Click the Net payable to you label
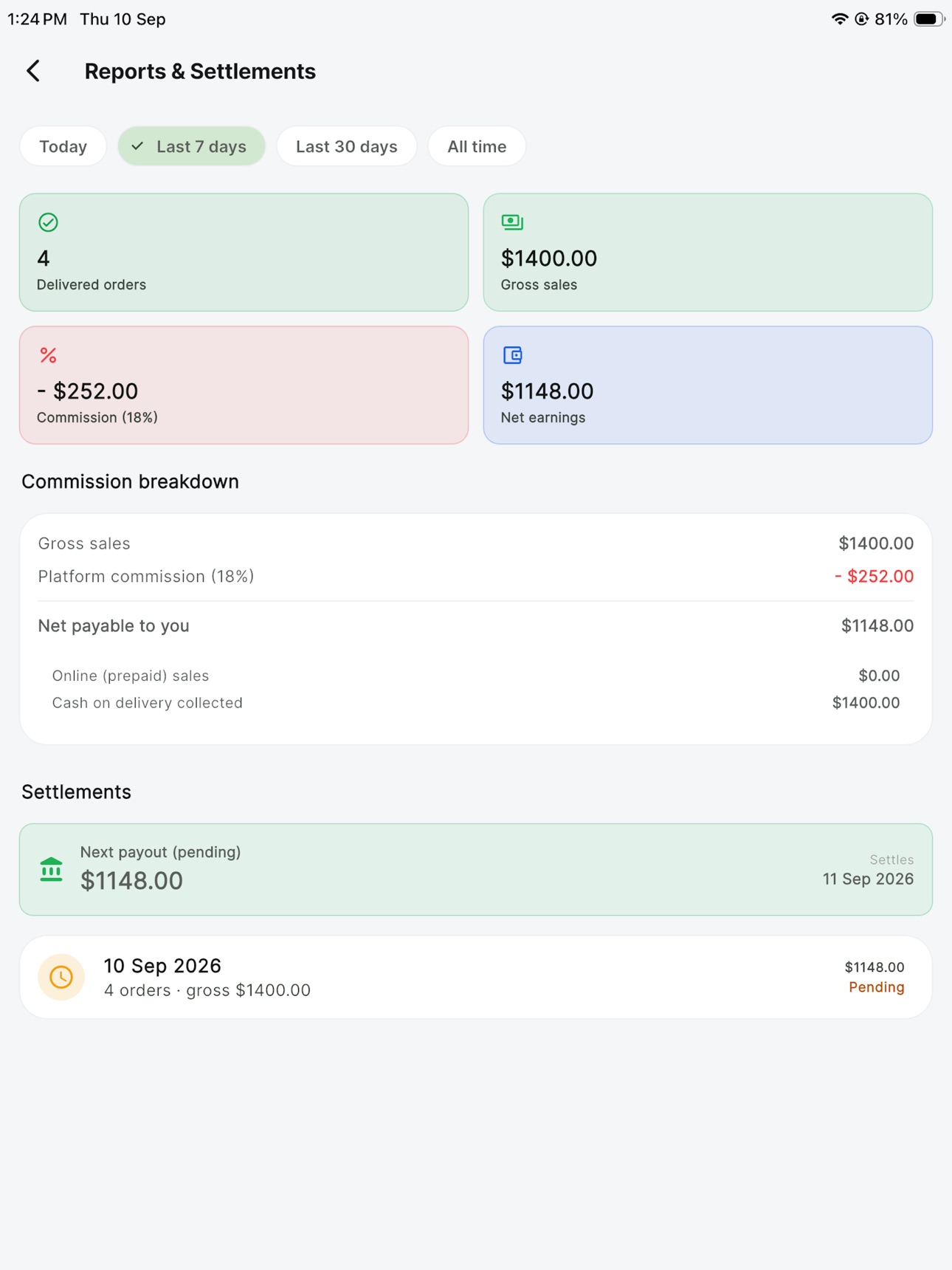The width and height of the screenshot is (952, 1270). pos(114,626)
